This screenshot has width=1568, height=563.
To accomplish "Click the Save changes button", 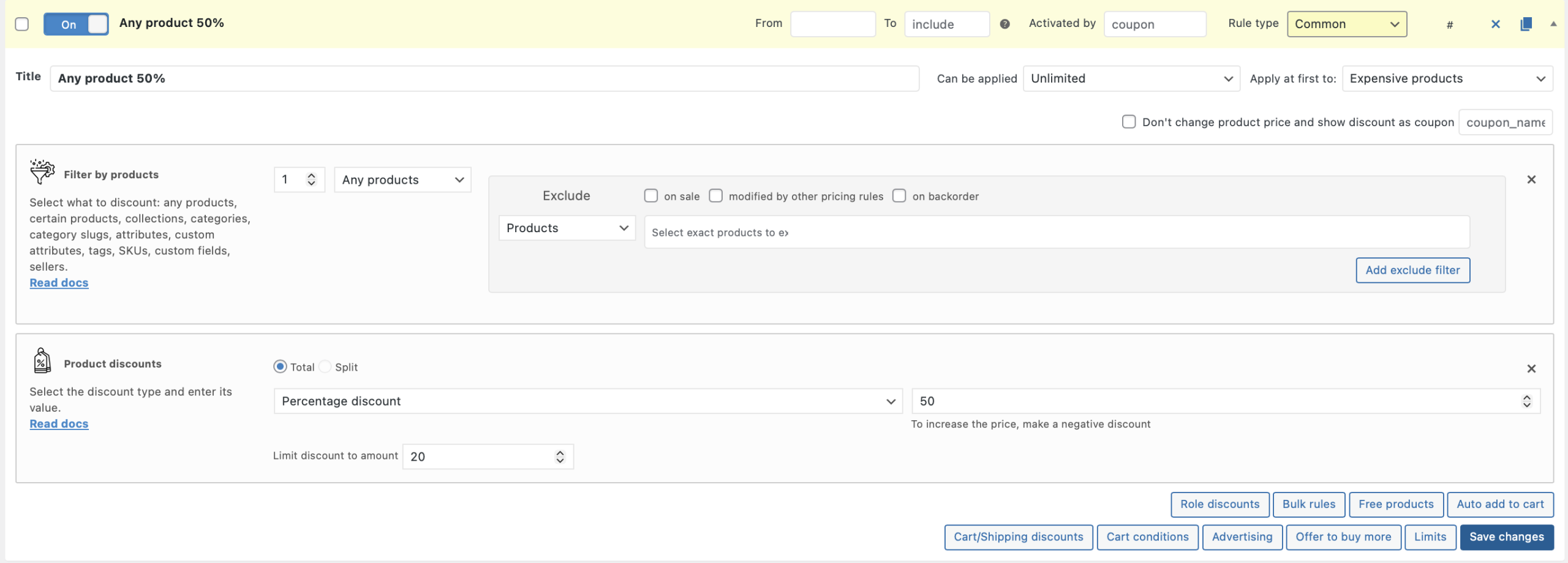I will pos(1506,537).
